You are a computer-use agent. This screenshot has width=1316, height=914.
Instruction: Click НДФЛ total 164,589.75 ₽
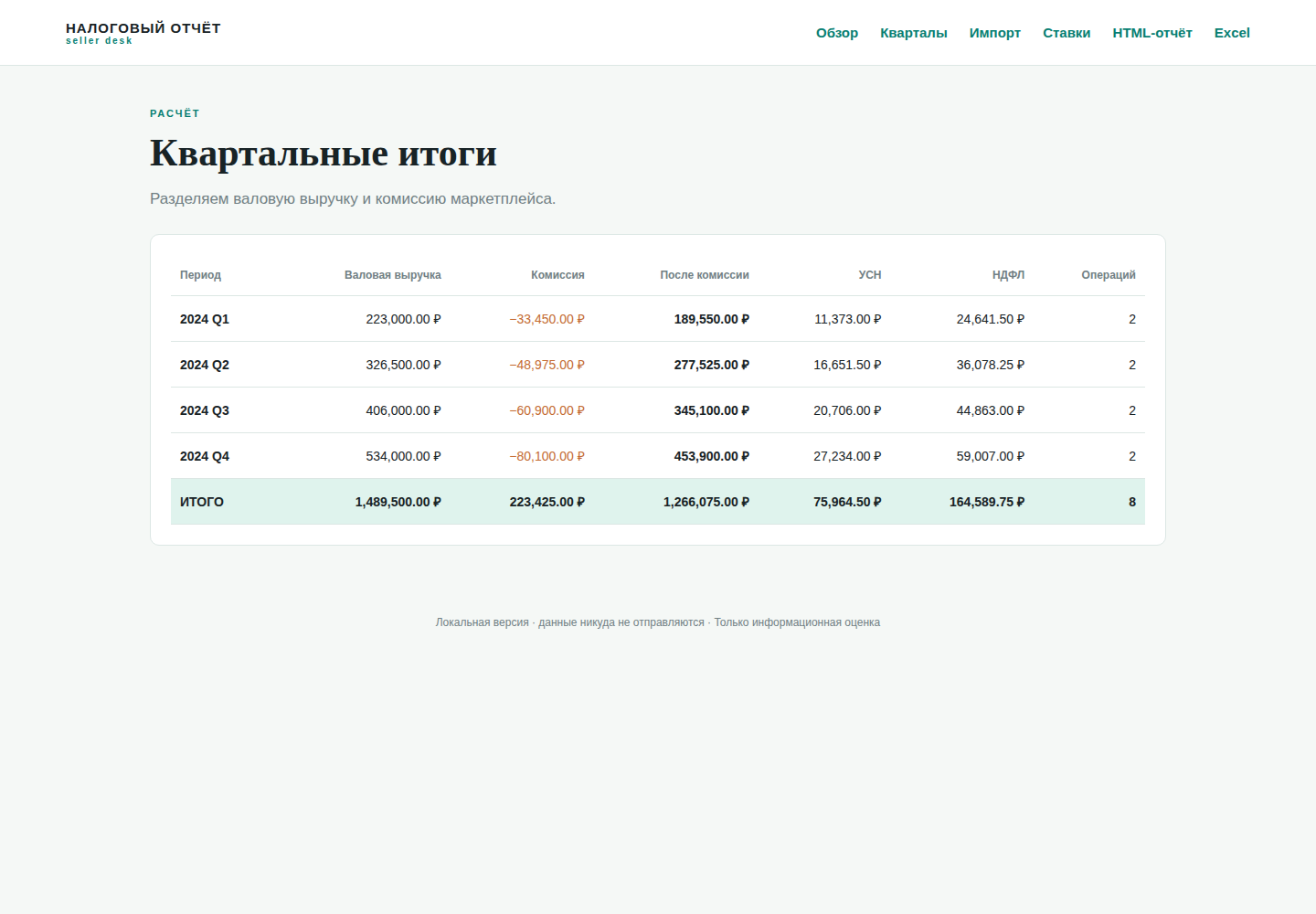click(x=986, y=502)
